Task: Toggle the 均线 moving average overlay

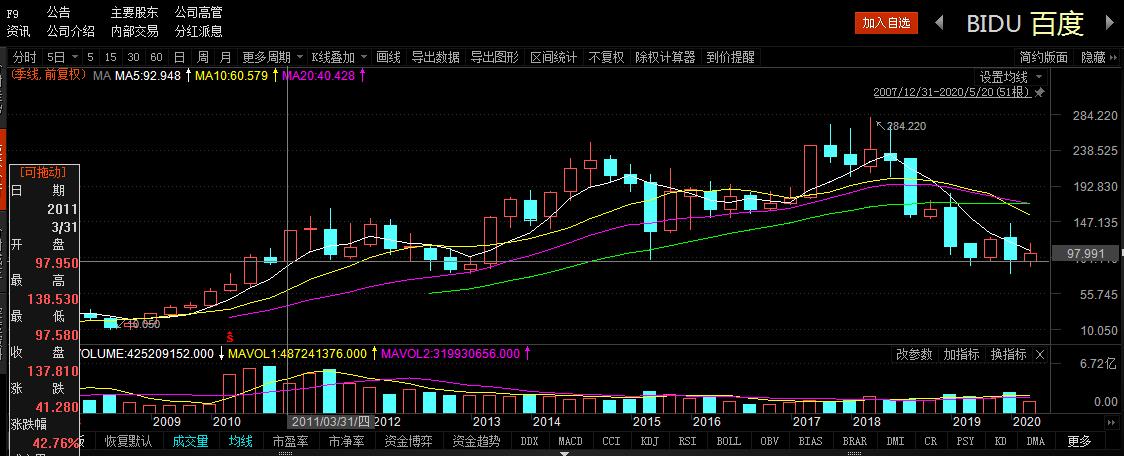Action: (240, 441)
